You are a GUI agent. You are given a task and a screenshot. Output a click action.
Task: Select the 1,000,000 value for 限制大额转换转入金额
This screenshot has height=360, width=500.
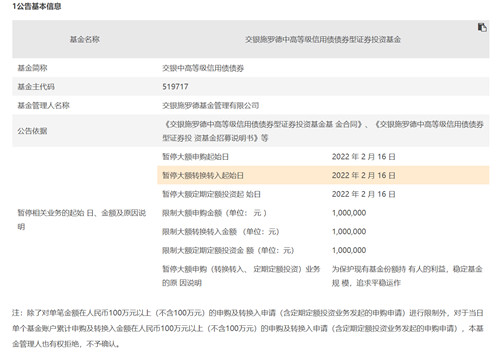(349, 231)
